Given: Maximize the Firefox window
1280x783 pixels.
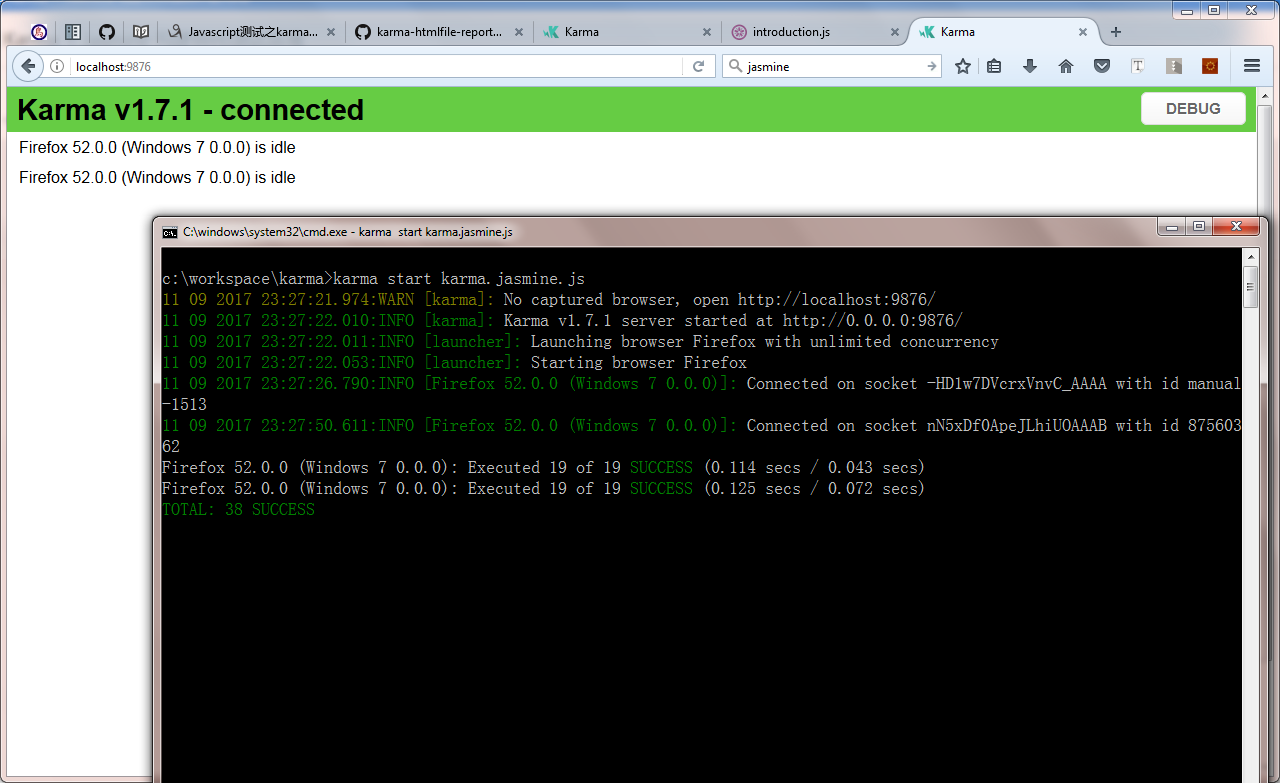Looking at the screenshot, I should click(1214, 9).
